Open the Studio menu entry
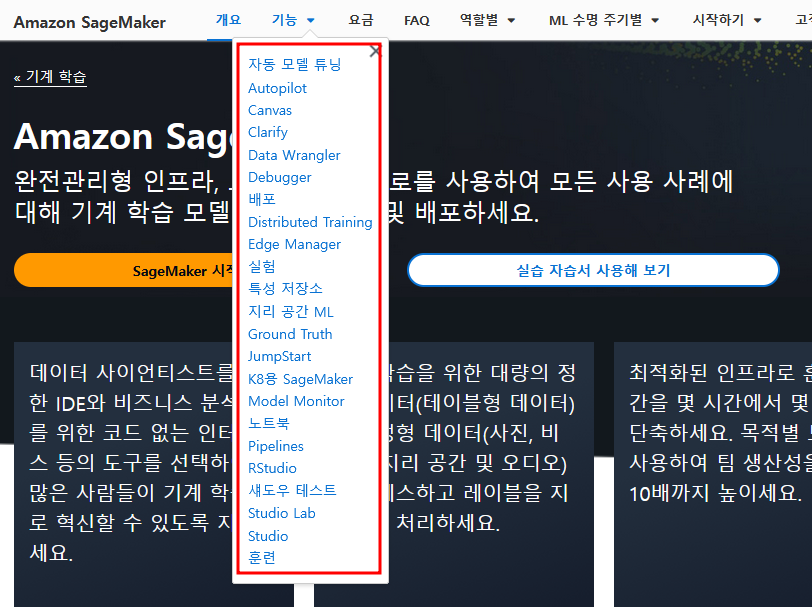Screen dimensions: 812x610 tap(268, 536)
